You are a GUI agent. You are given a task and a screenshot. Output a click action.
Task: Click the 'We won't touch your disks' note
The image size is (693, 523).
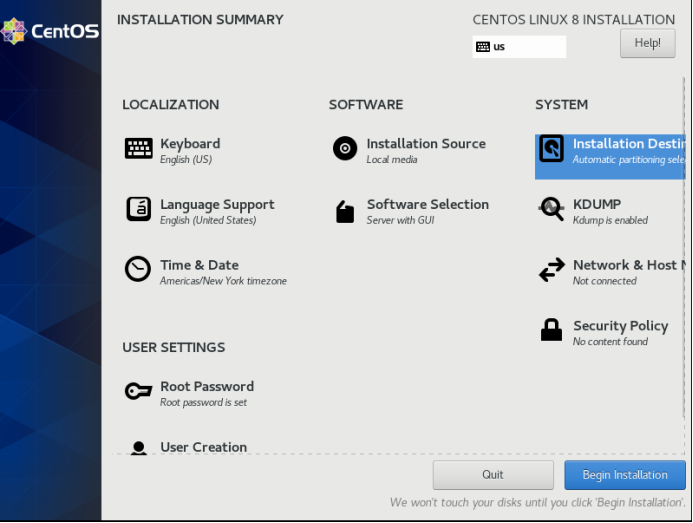[537, 503]
